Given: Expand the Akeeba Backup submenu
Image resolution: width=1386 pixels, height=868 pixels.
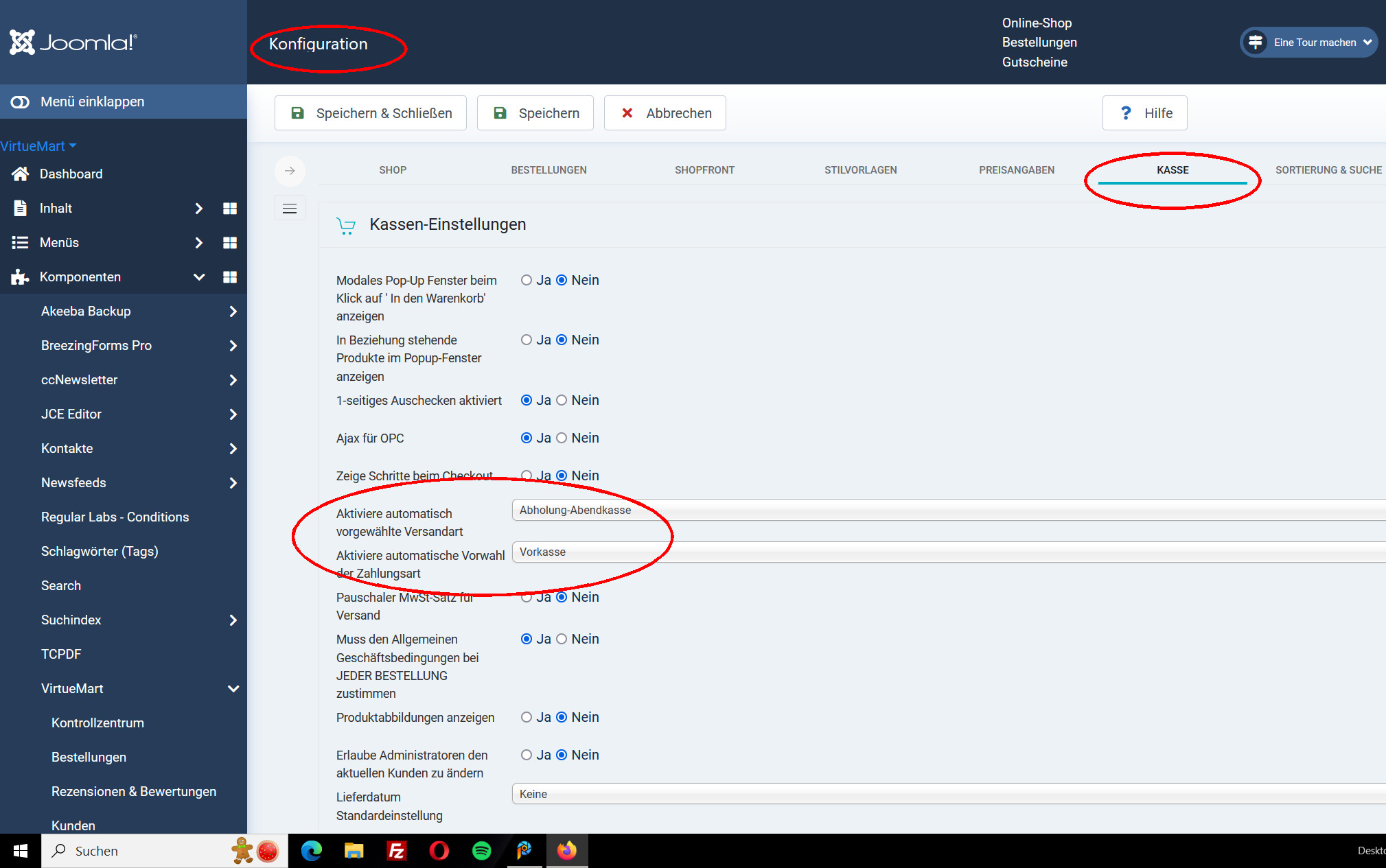Looking at the screenshot, I should coord(233,312).
